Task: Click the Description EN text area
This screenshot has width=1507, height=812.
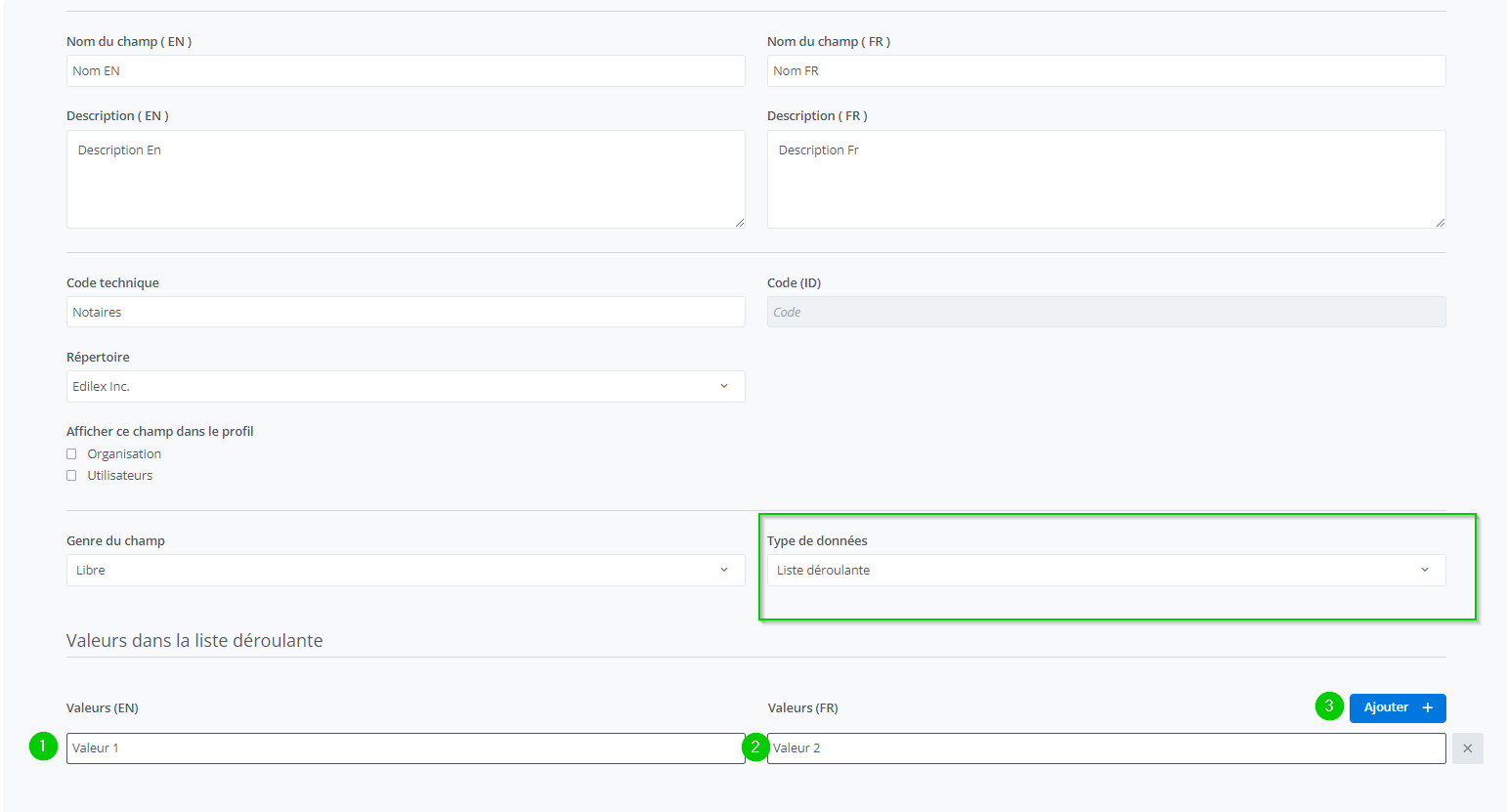Action: (405, 180)
